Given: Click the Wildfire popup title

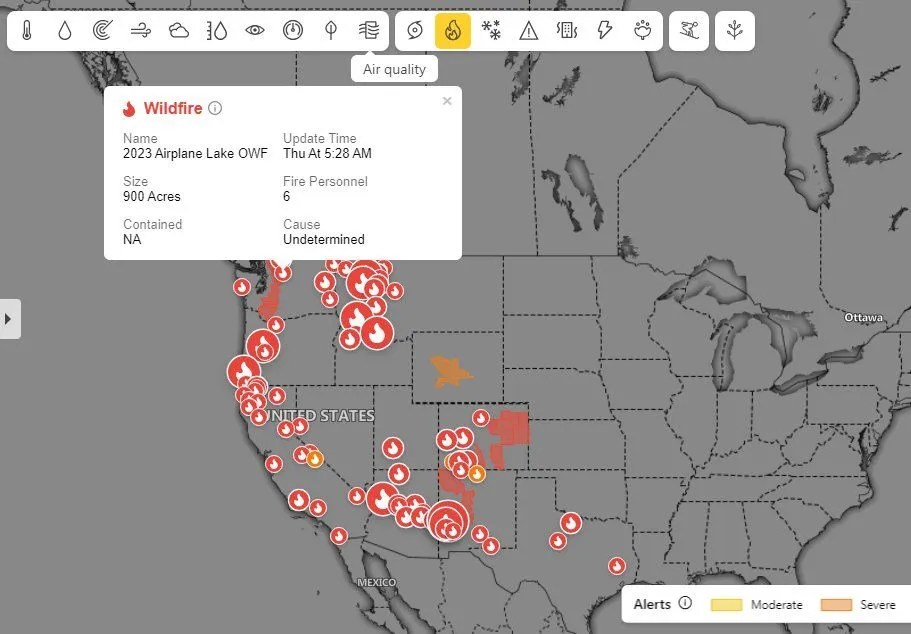Looking at the screenshot, I should click(173, 108).
